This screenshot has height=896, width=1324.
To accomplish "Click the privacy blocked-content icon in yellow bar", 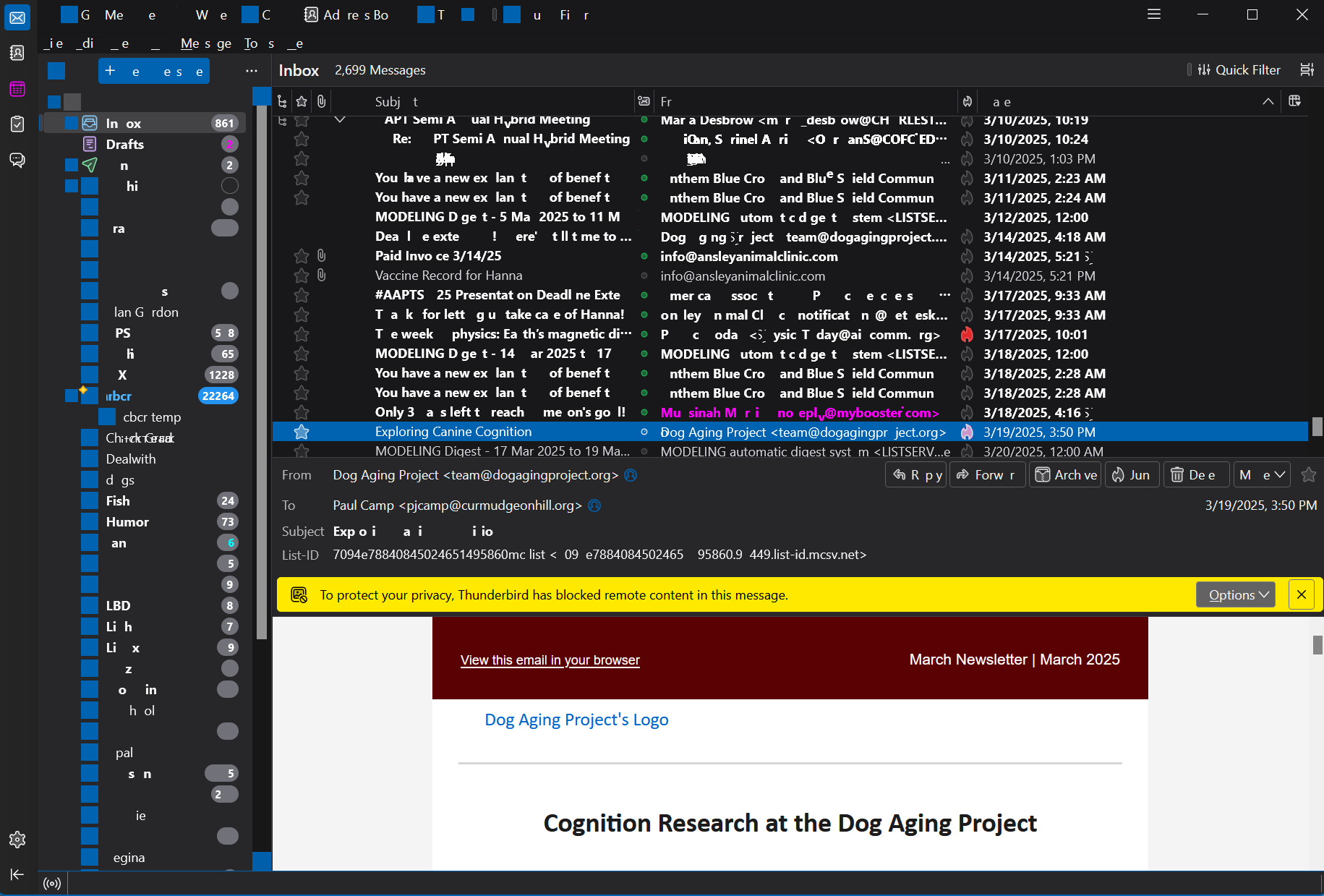I will point(299,594).
